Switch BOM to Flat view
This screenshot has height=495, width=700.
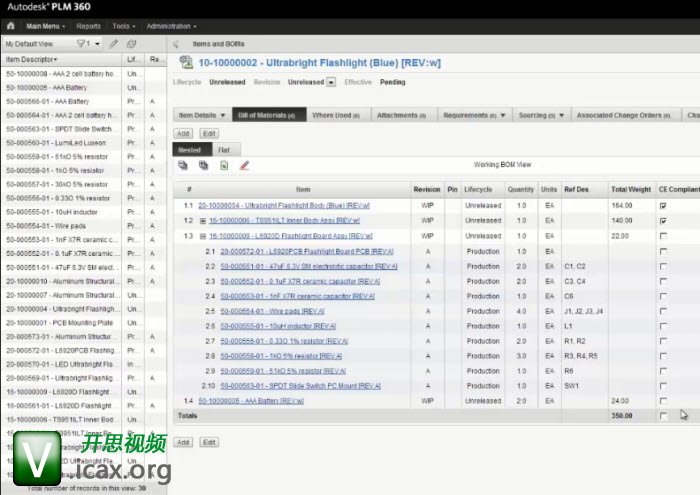coord(224,150)
